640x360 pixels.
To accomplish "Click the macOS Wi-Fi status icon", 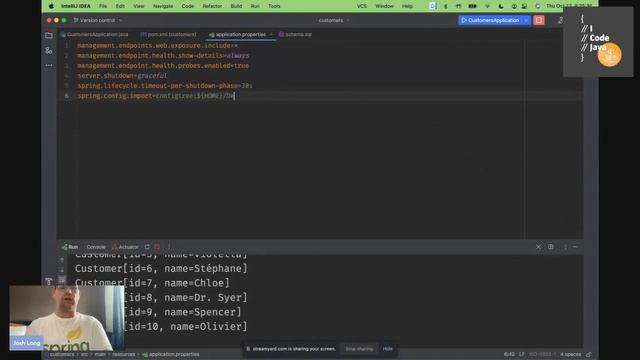I will 487,6.
